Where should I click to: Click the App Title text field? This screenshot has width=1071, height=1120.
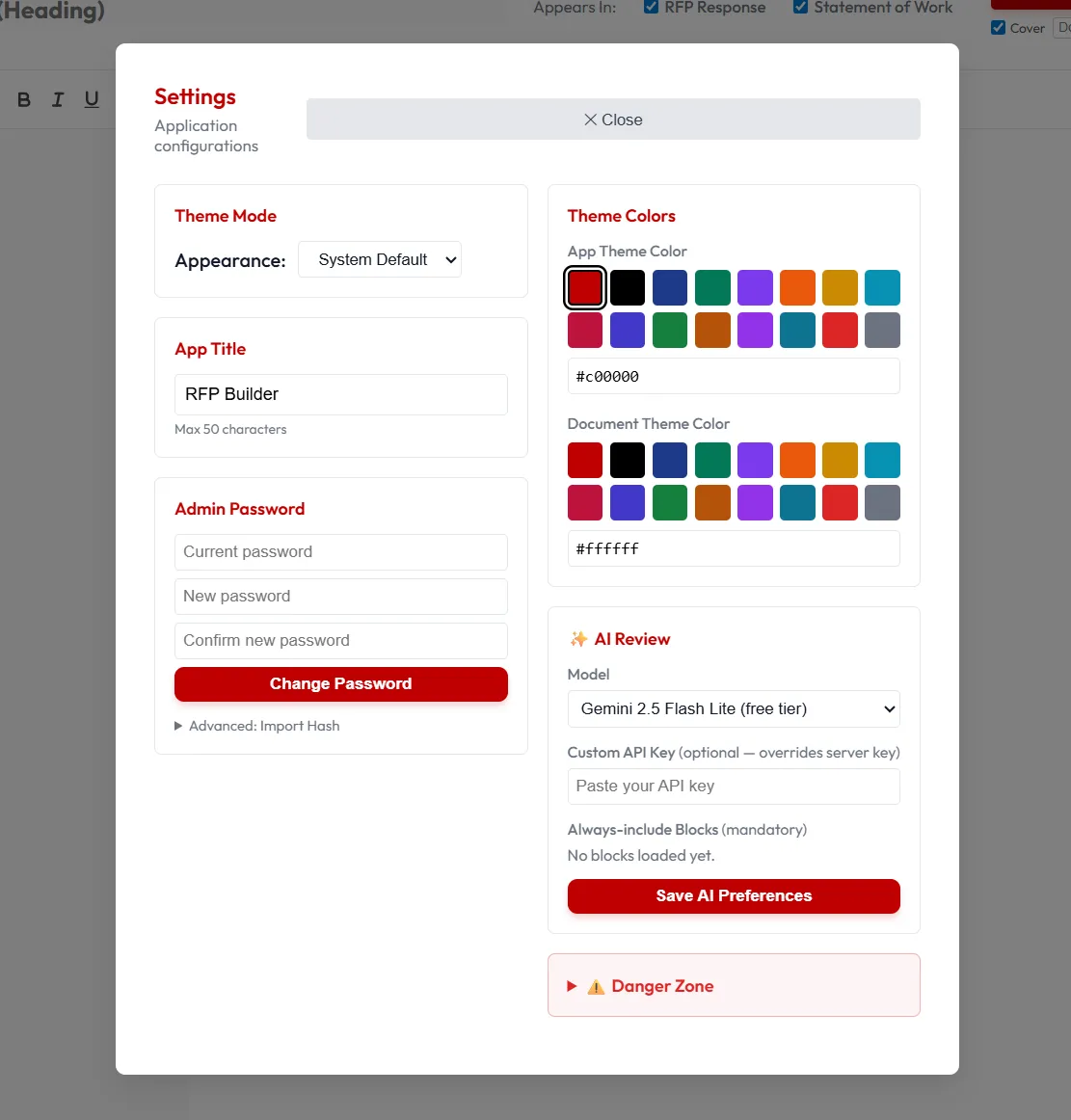point(340,394)
